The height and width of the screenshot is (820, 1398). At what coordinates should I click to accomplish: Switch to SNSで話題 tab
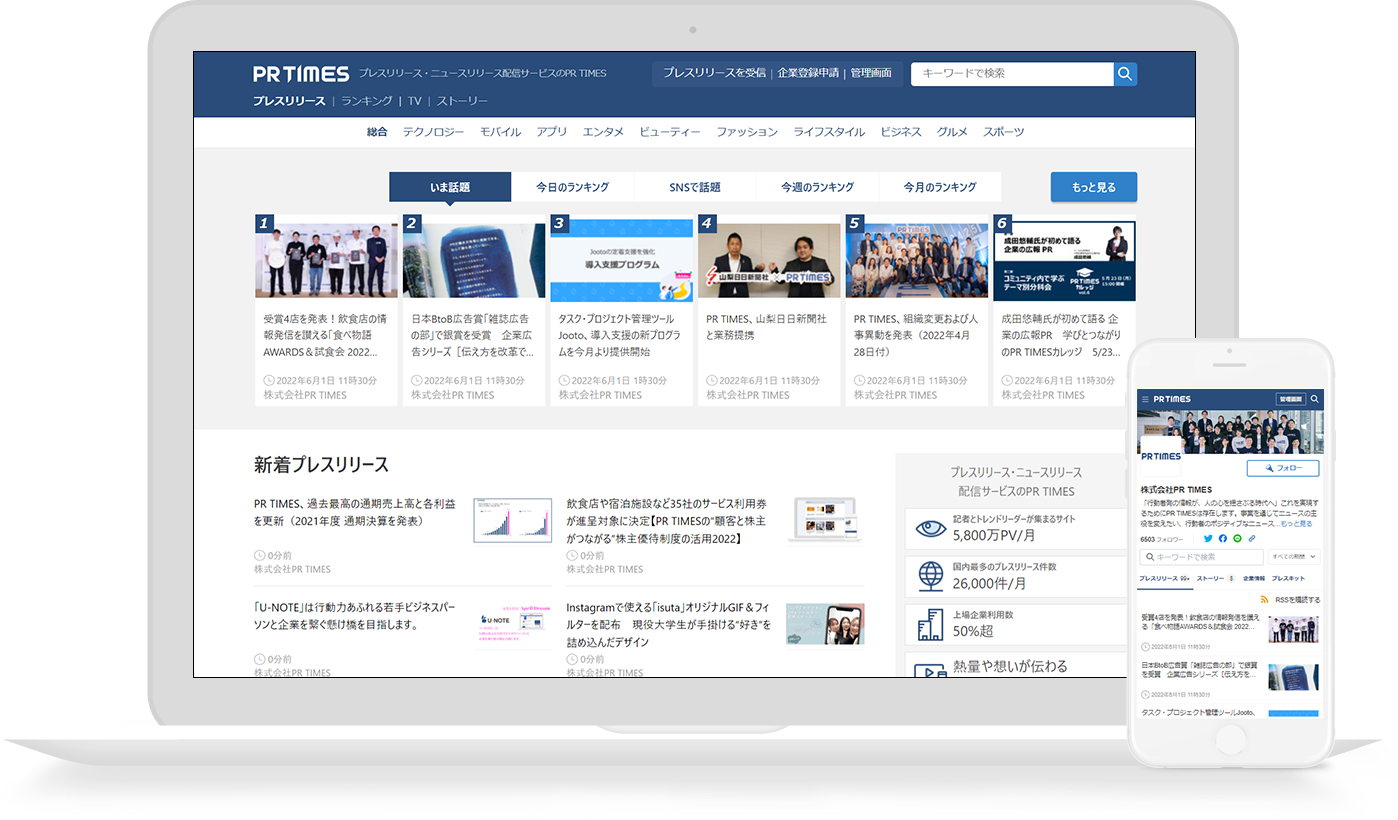(695, 187)
